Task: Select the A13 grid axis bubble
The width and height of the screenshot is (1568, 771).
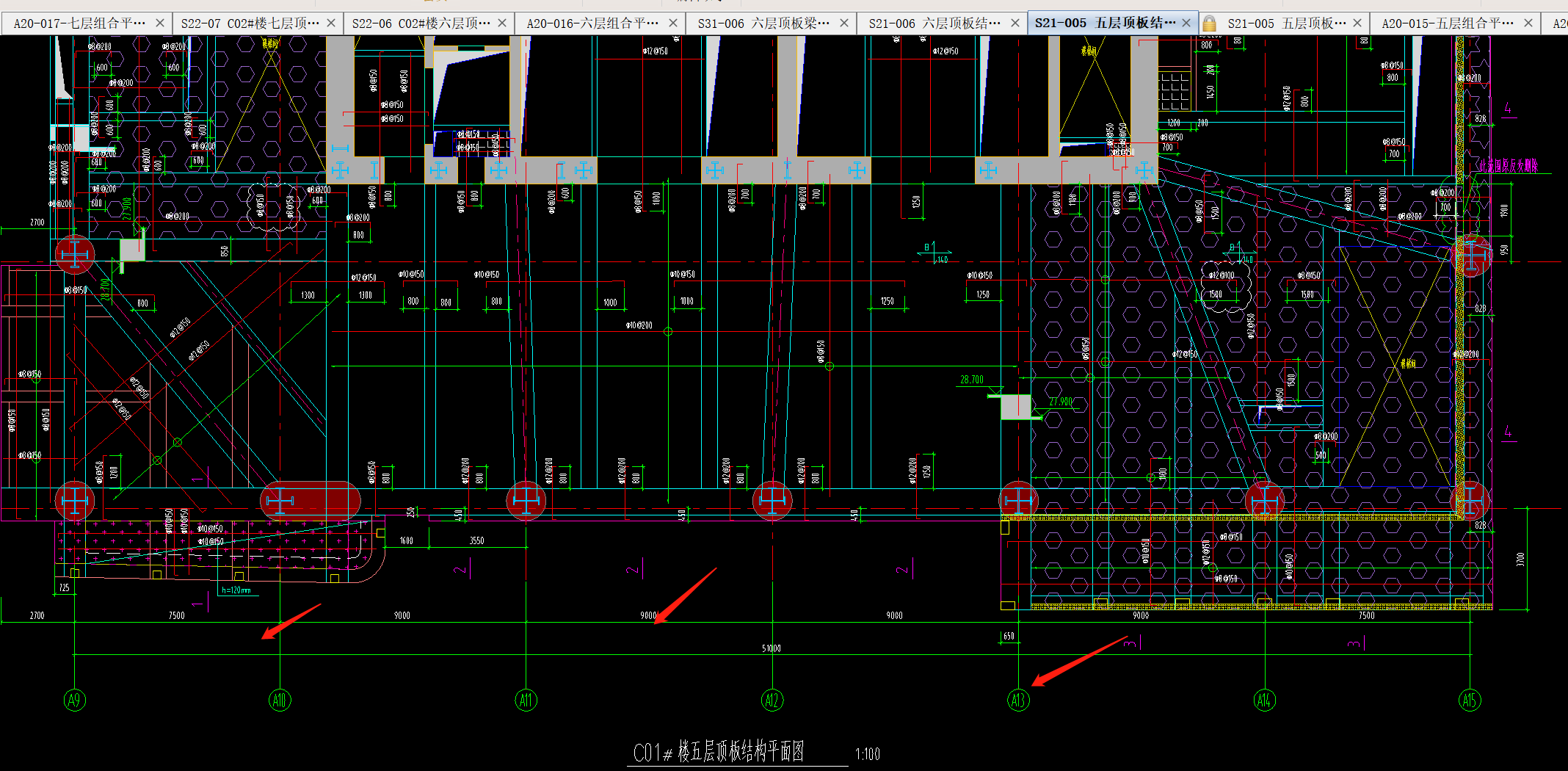Action: (1018, 701)
